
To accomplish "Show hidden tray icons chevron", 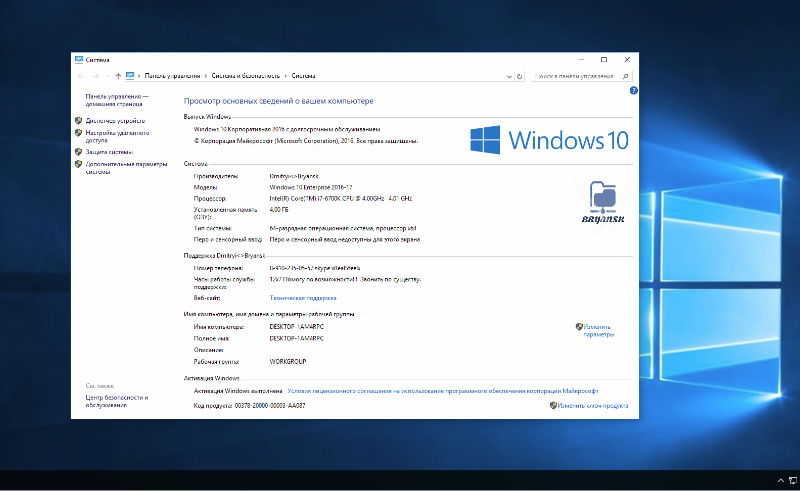I will [781, 480].
